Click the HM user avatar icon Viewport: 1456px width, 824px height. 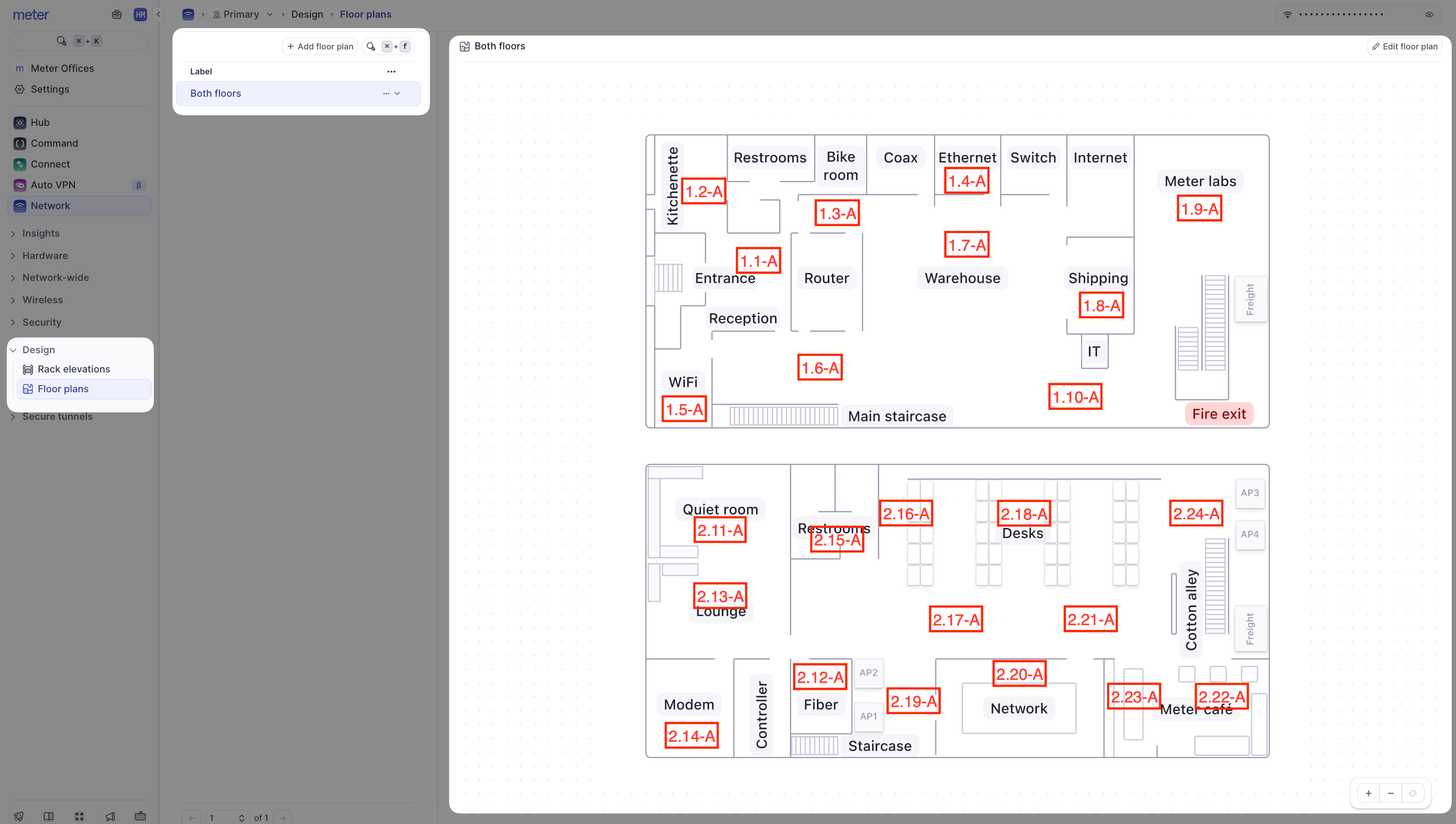[x=140, y=14]
